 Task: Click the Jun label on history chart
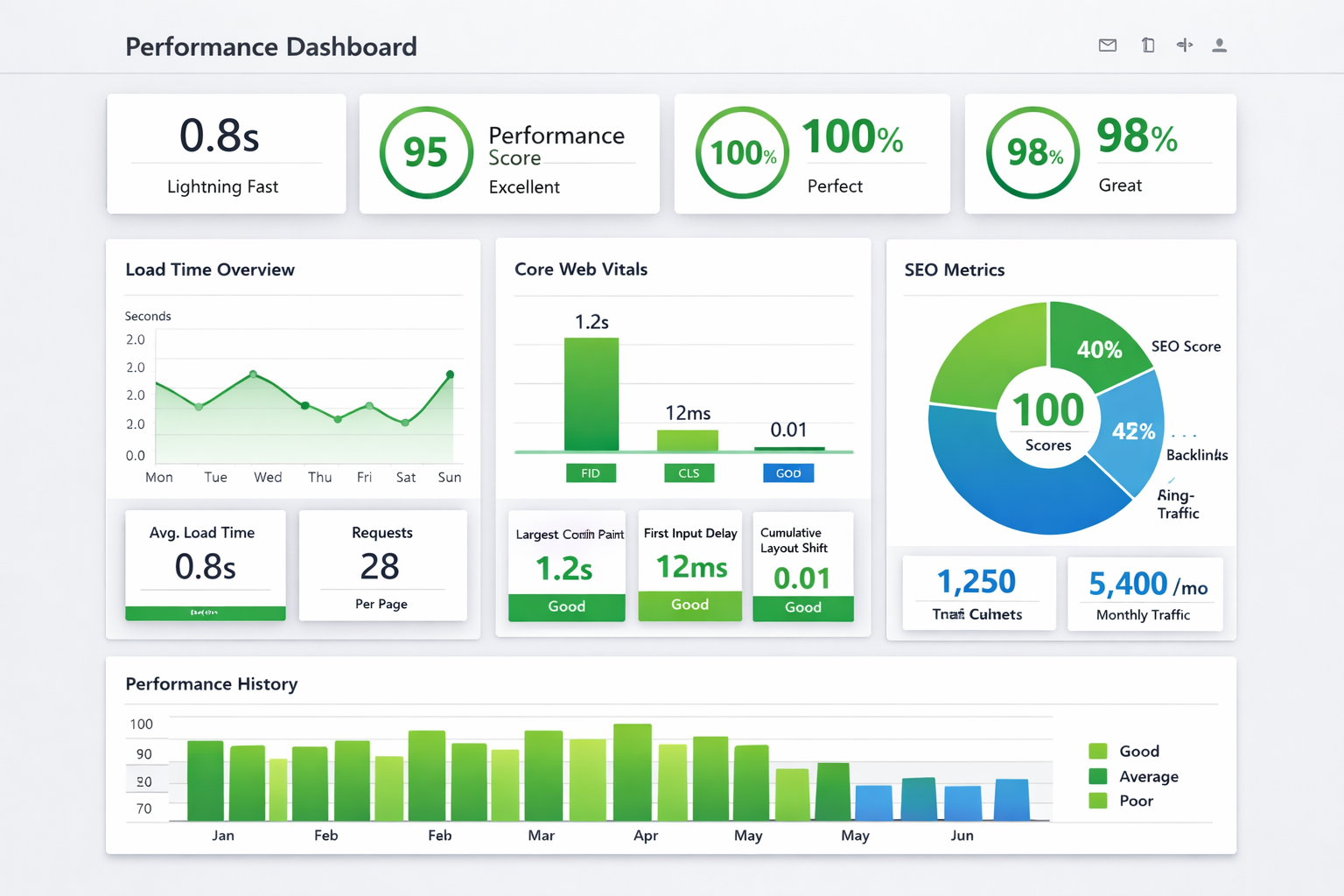(962, 836)
